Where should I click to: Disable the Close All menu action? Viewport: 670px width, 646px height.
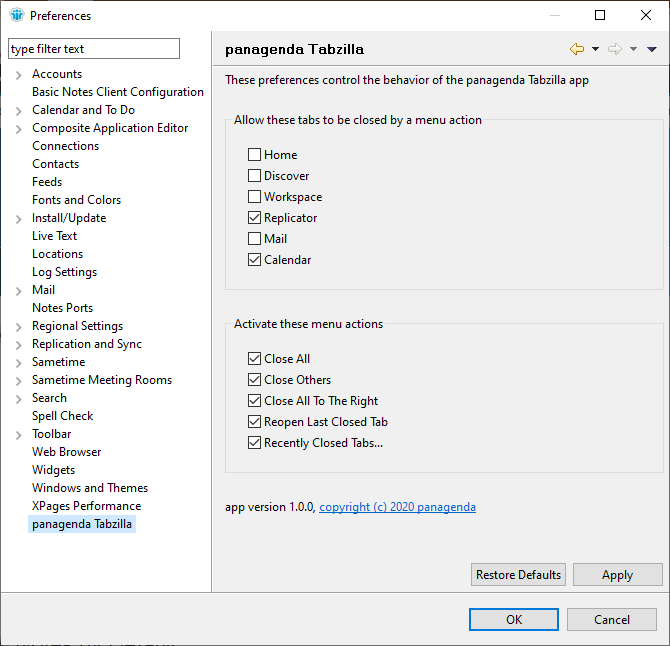[x=255, y=359]
